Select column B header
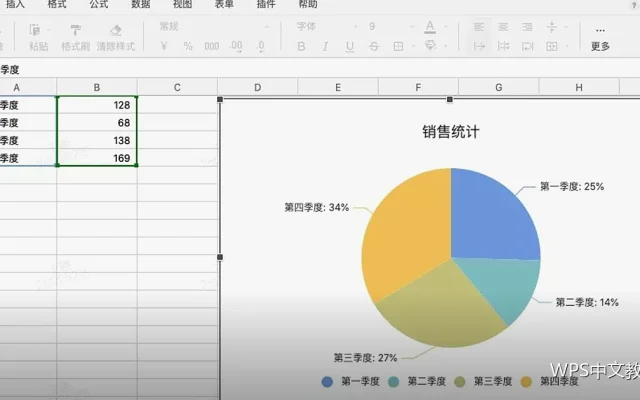 [x=97, y=87]
